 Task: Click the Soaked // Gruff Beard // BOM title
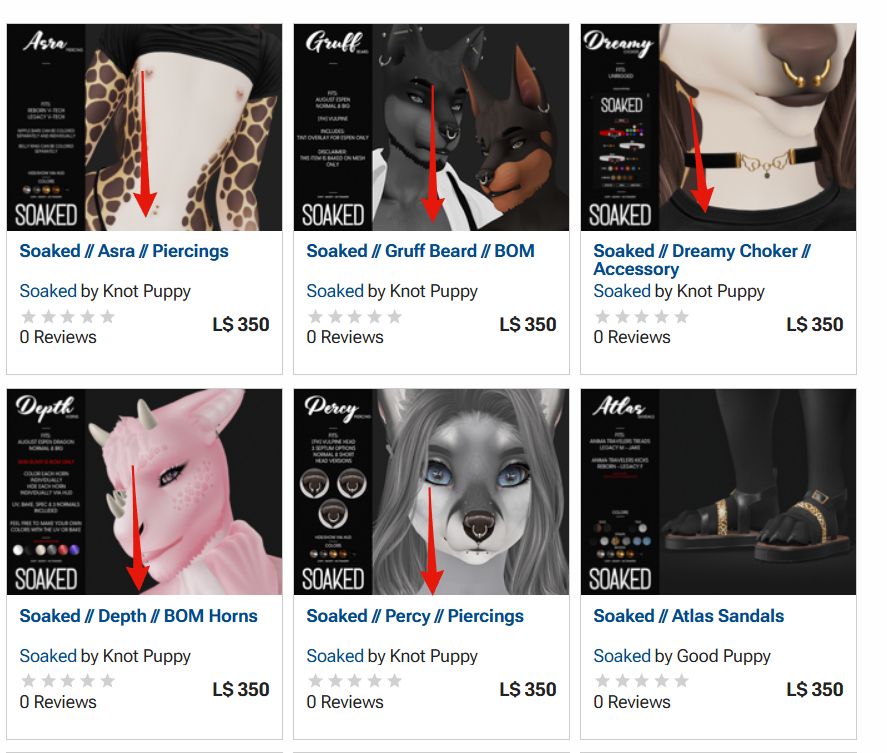point(420,251)
